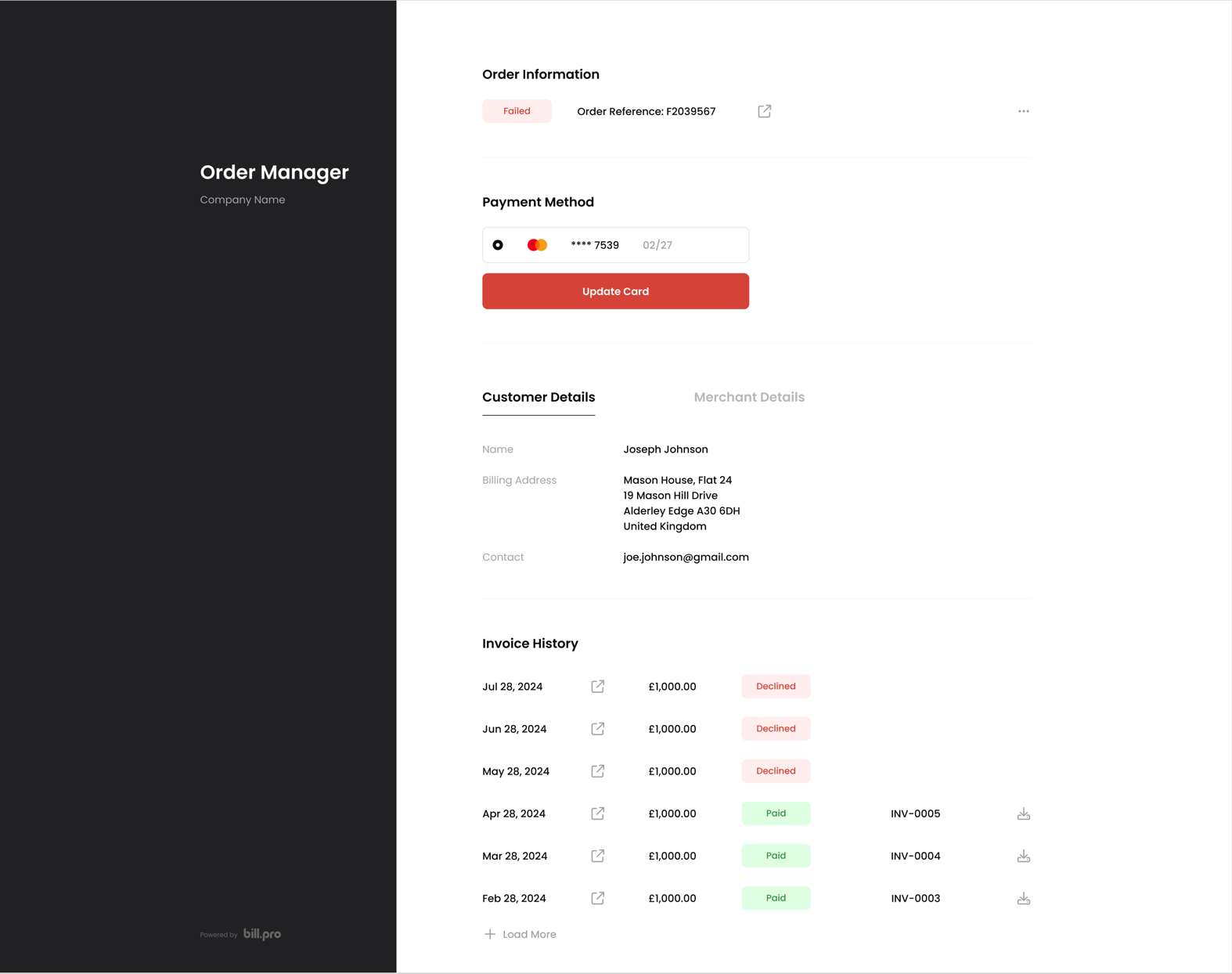The width and height of the screenshot is (1232, 974).
Task: Click the Failed order status badge
Action: pyautogui.click(x=517, y=111)
